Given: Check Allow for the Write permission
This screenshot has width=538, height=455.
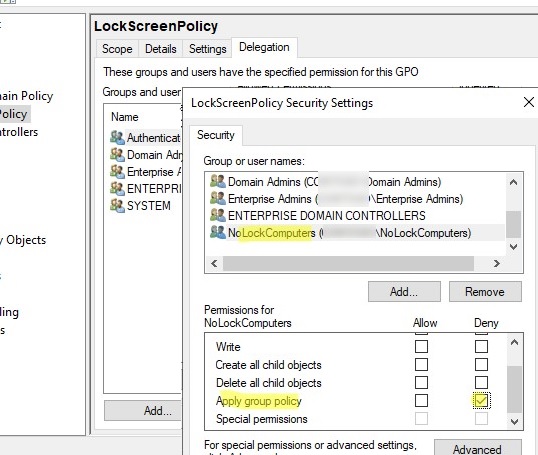Looking at the screenshot, I should click(x=421, y=347).
